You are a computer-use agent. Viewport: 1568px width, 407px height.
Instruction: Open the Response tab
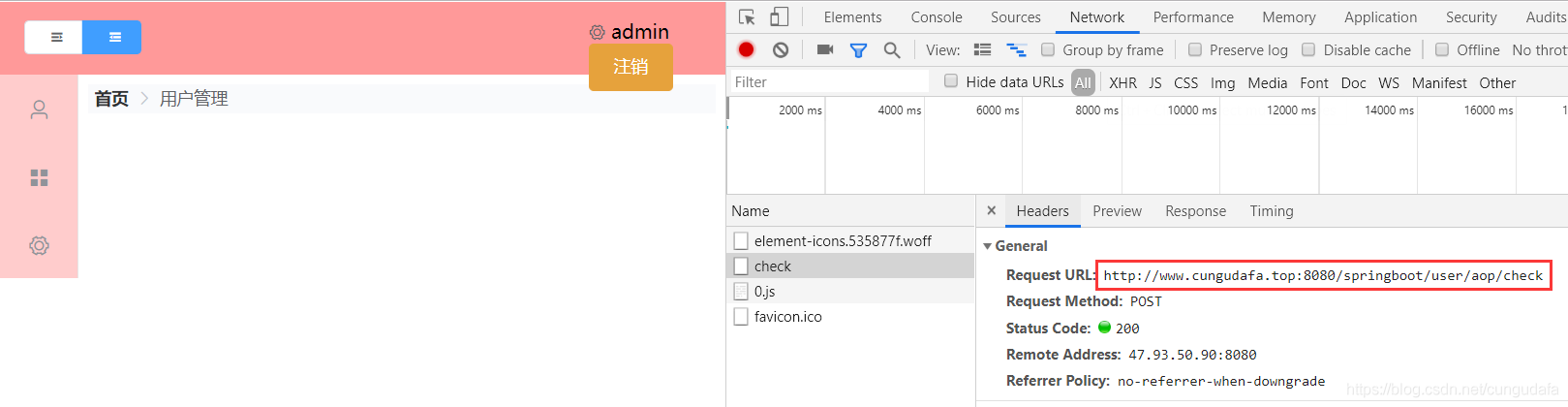[1195, 211]
